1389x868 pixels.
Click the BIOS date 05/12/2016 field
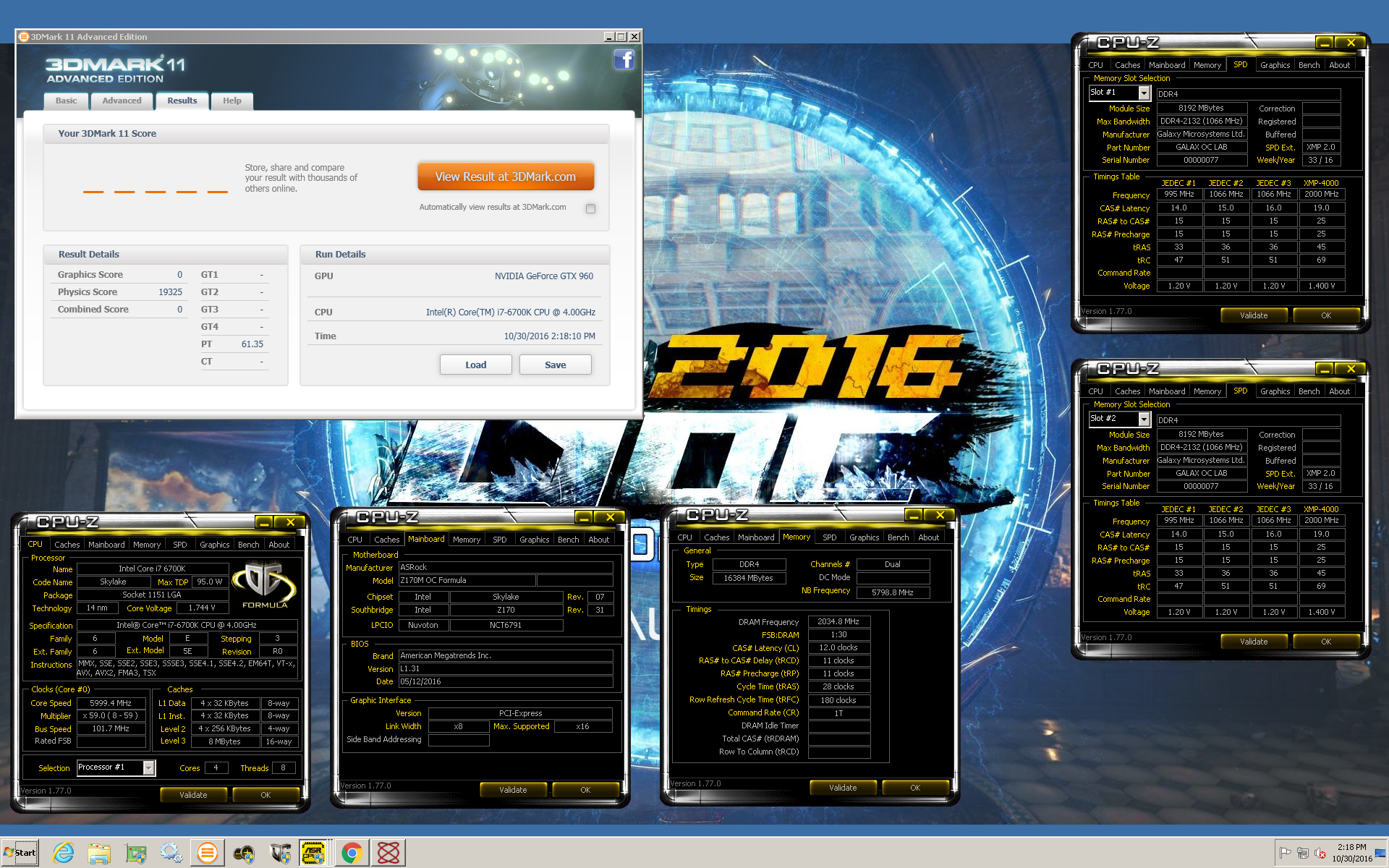[x=506, y=682]
